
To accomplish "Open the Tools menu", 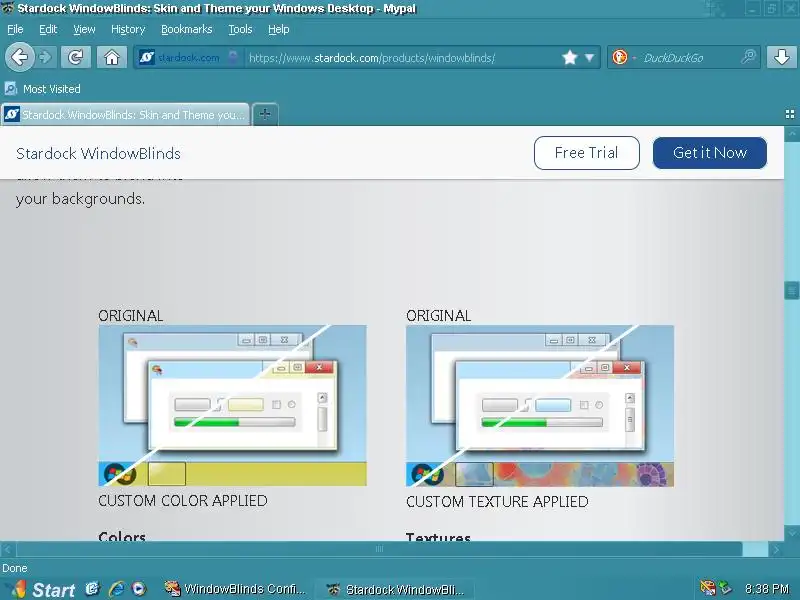I will click(x=240, y=30).
